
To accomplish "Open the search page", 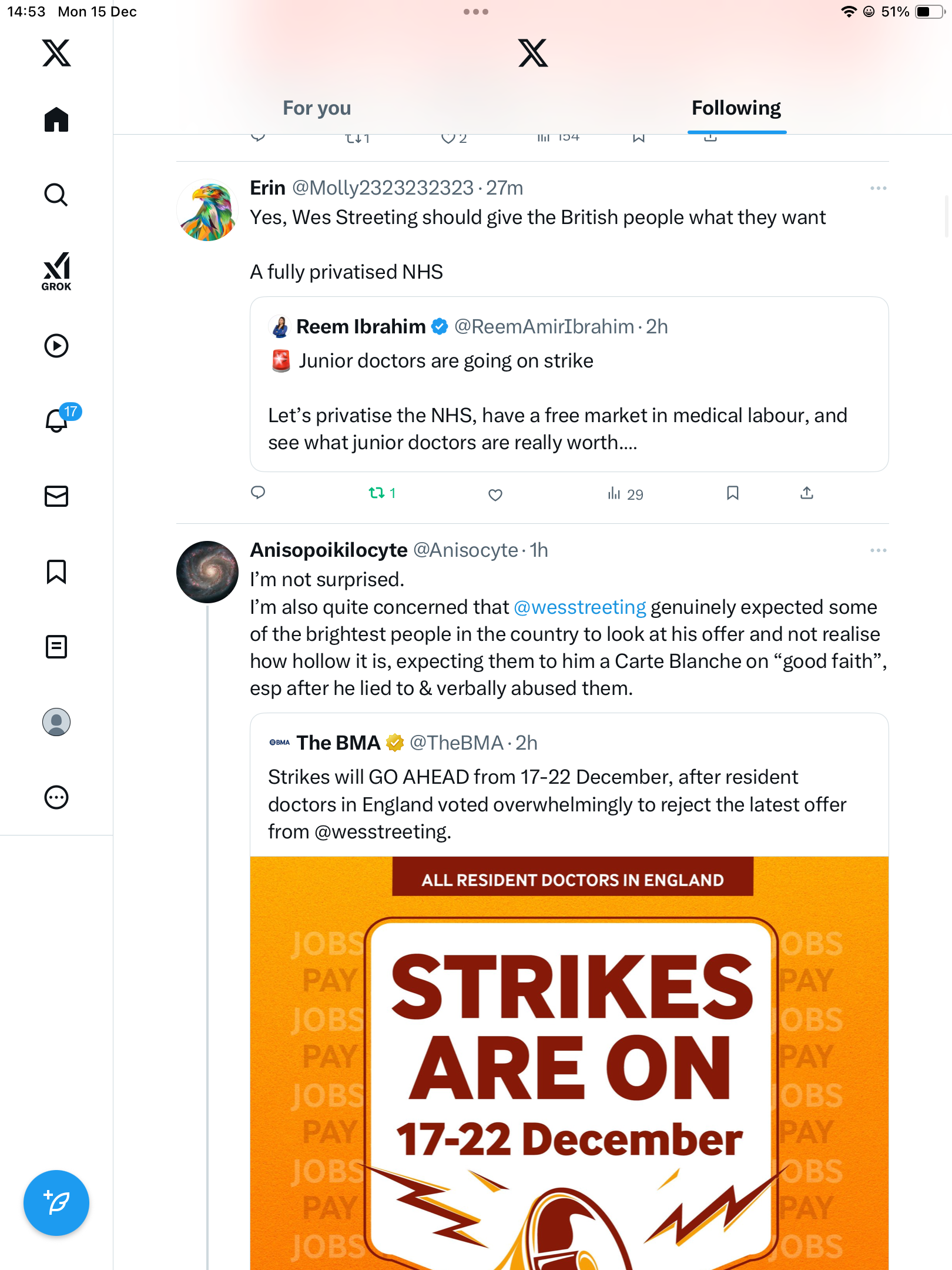I will click(56, 195).
